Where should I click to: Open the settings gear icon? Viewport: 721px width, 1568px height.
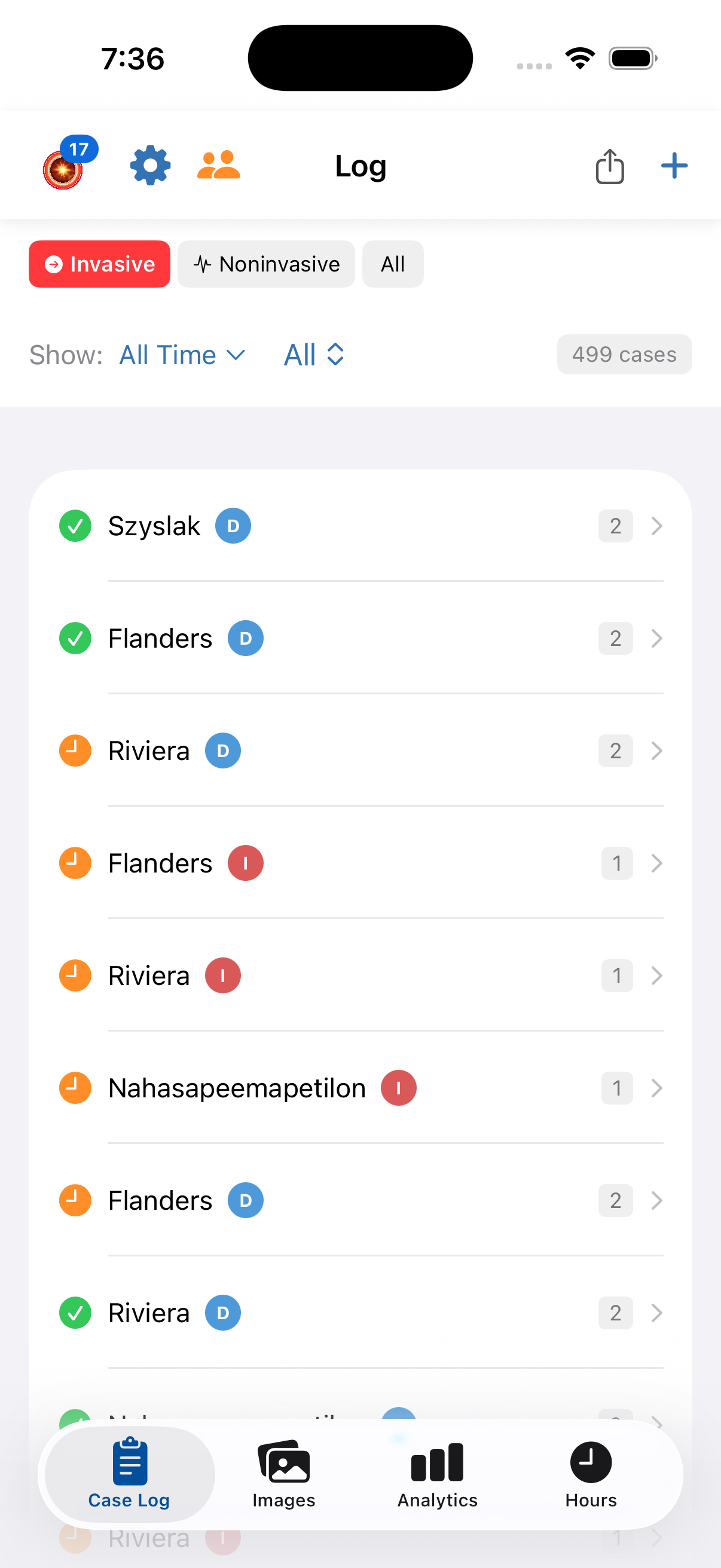[x=150, y=166]
